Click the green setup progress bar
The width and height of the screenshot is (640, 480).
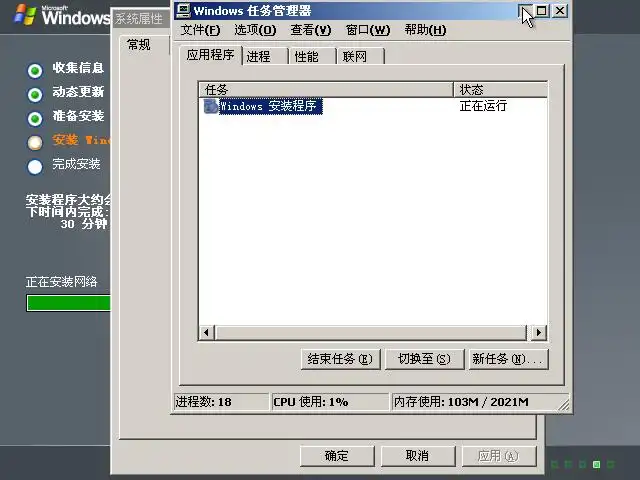click(69, 303)
